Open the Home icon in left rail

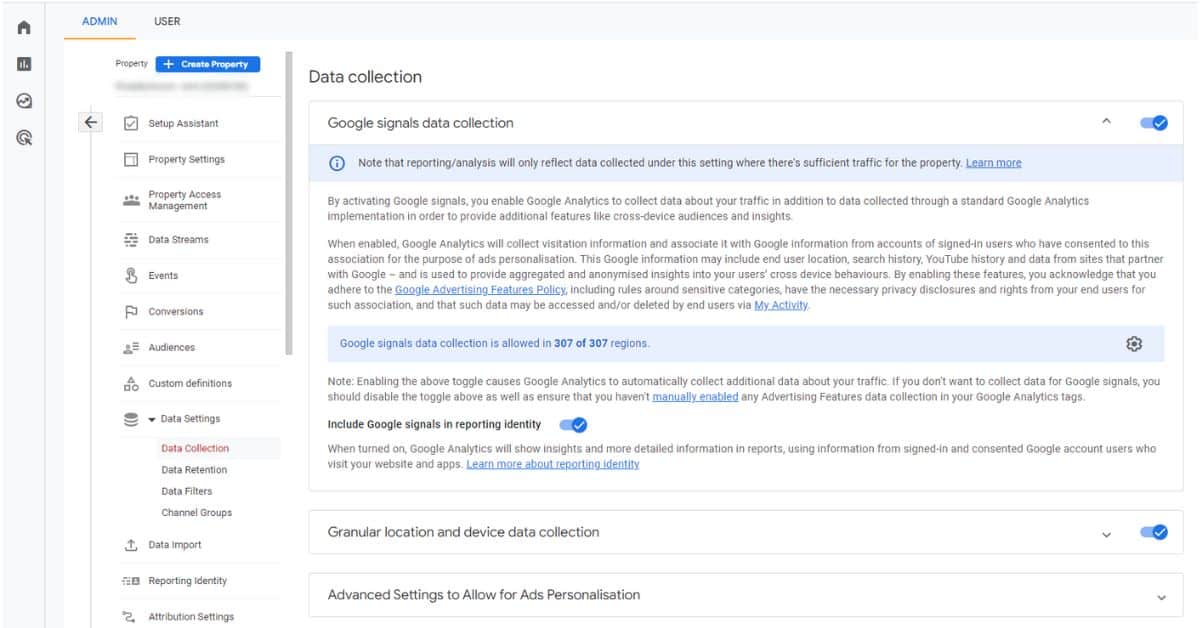pos(23,30)
